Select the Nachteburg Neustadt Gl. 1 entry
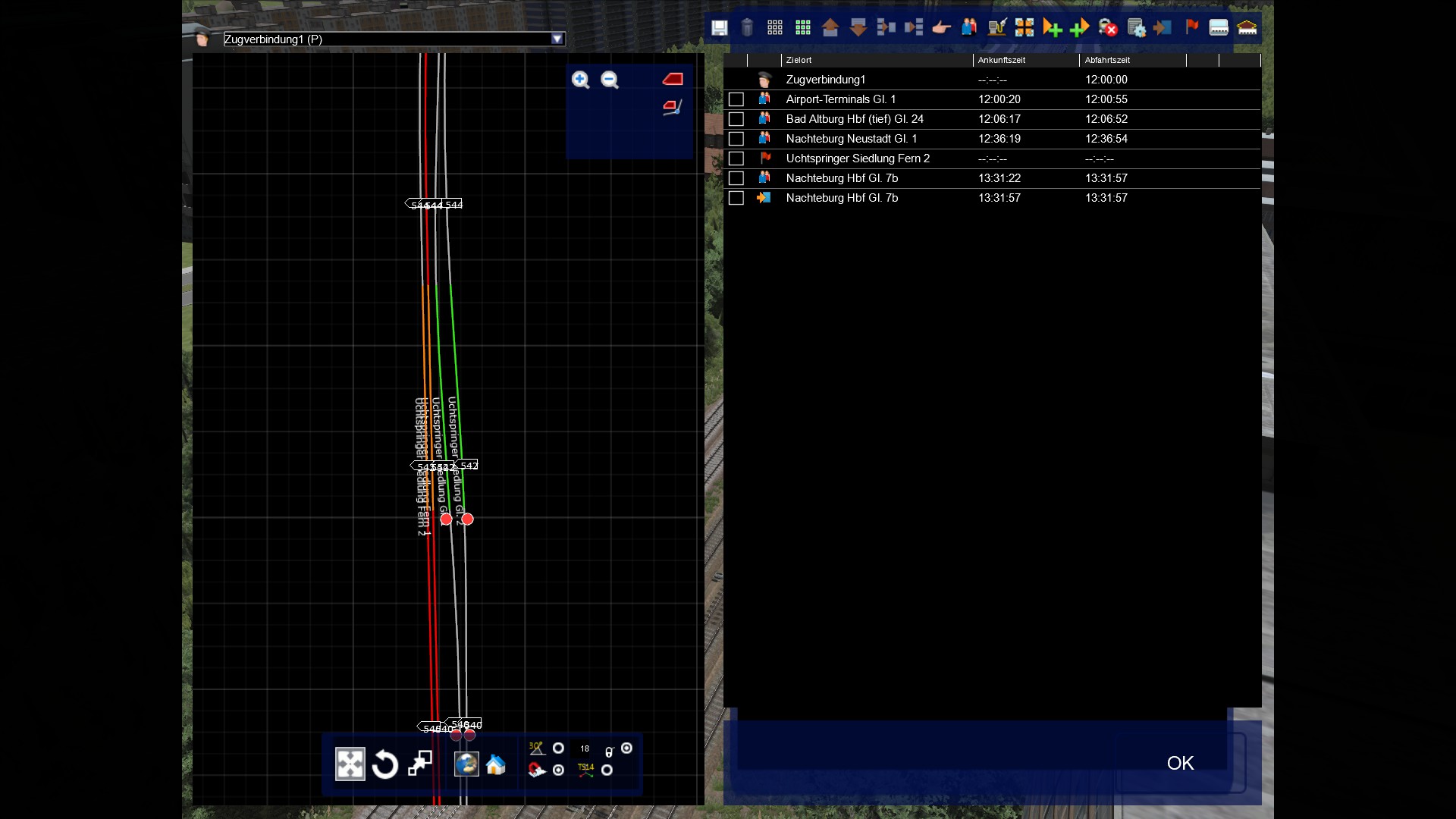This screenshot has width=1456, height=819. (851, 139)
